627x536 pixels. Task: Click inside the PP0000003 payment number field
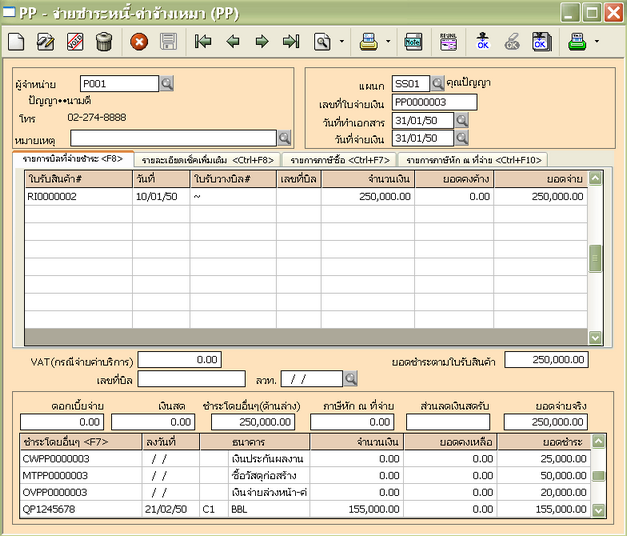point(434,102)
